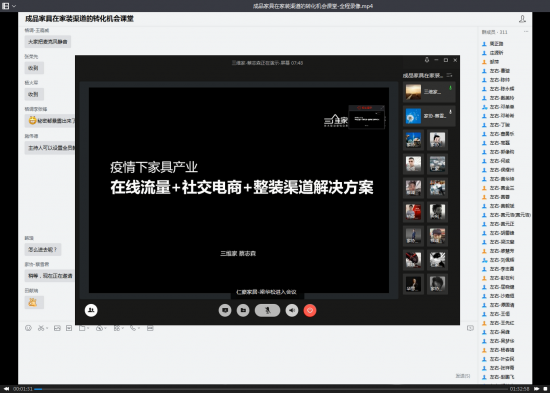Expand the phone icon's dropdown arrow

coord(139,328)
